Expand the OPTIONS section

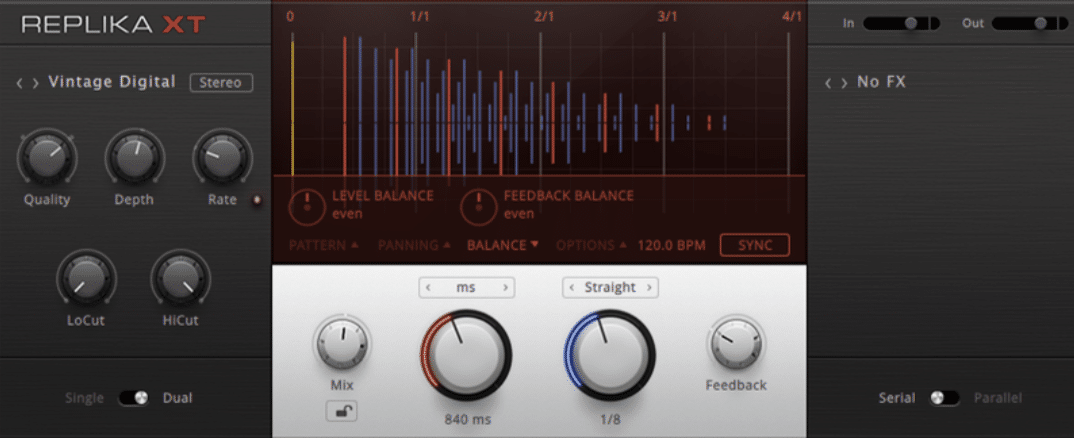click(592, 245)
